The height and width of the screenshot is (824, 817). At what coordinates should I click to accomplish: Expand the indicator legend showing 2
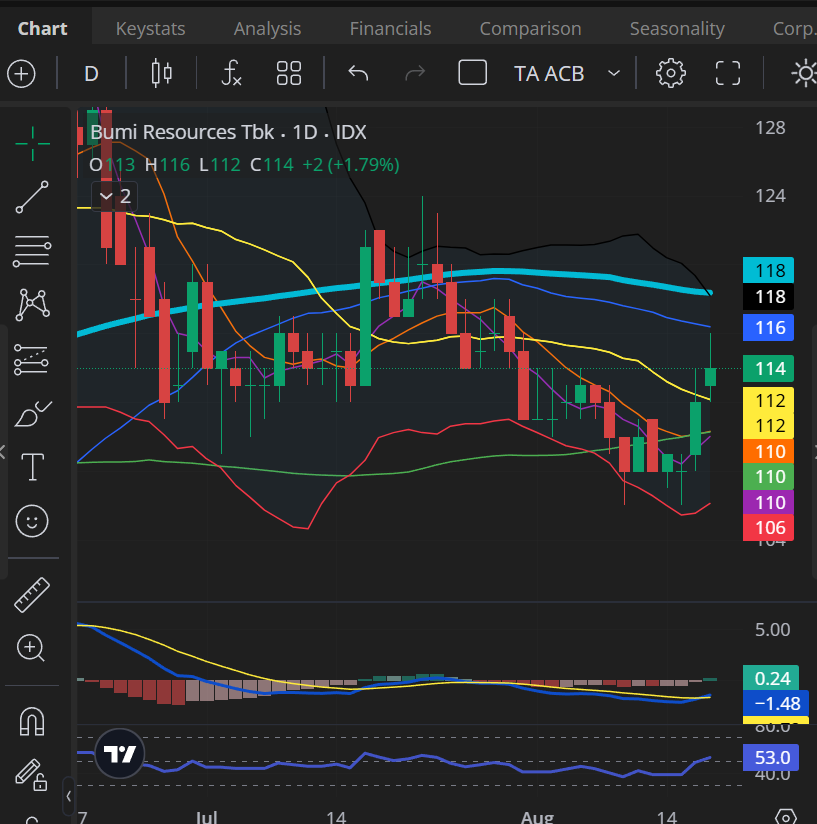115,197
